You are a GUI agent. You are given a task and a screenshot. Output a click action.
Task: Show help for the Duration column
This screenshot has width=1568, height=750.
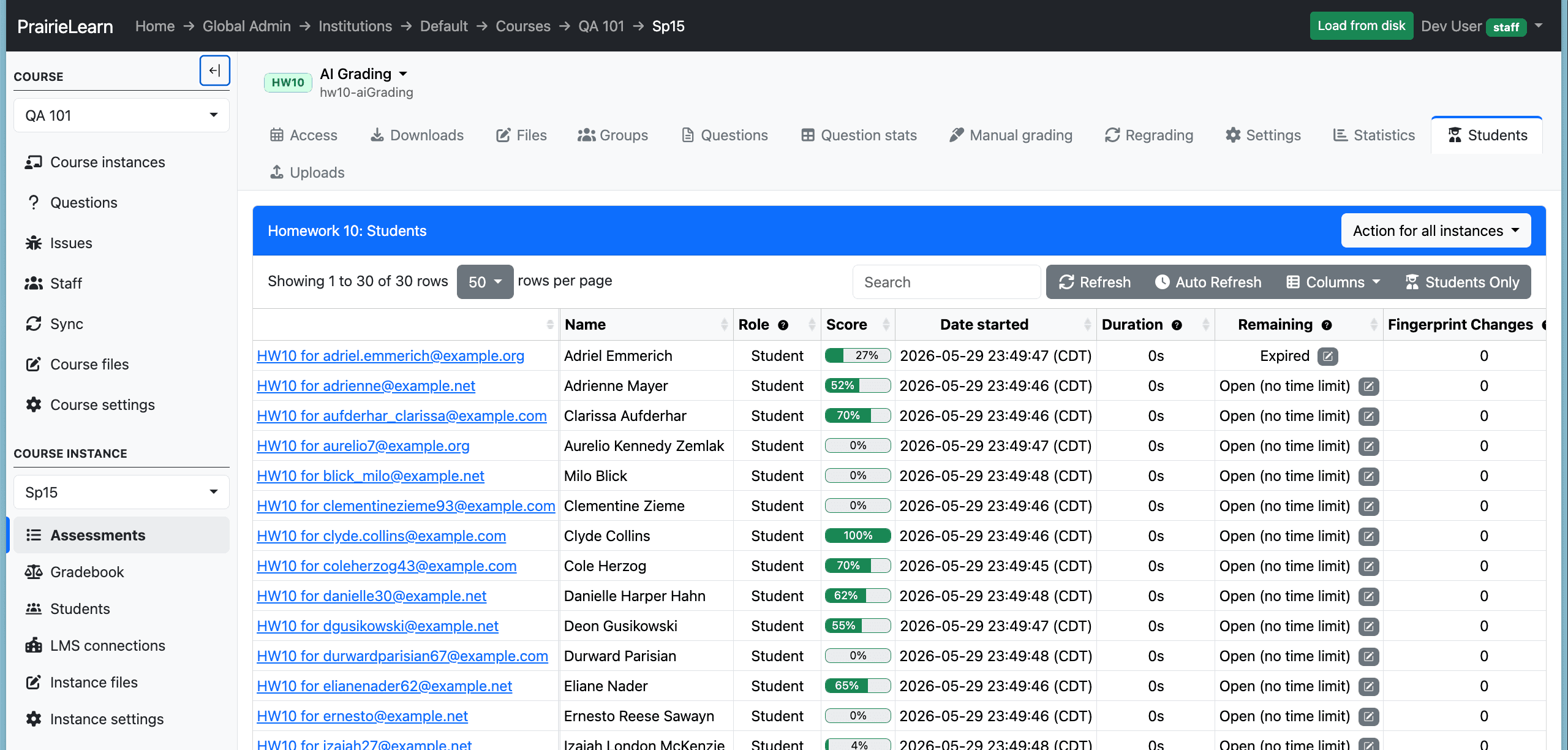point(1177,325)
